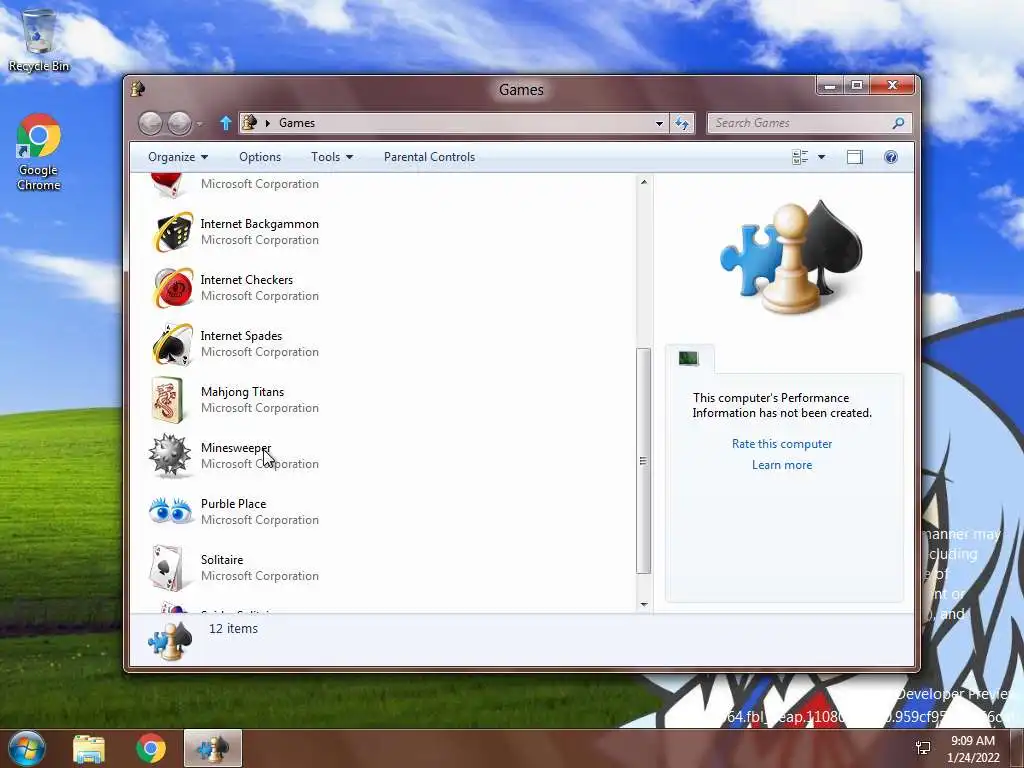The width and height of the screenshot is (1024, 768).
Task: Click the Change your view icon
Action: point(800,157)
